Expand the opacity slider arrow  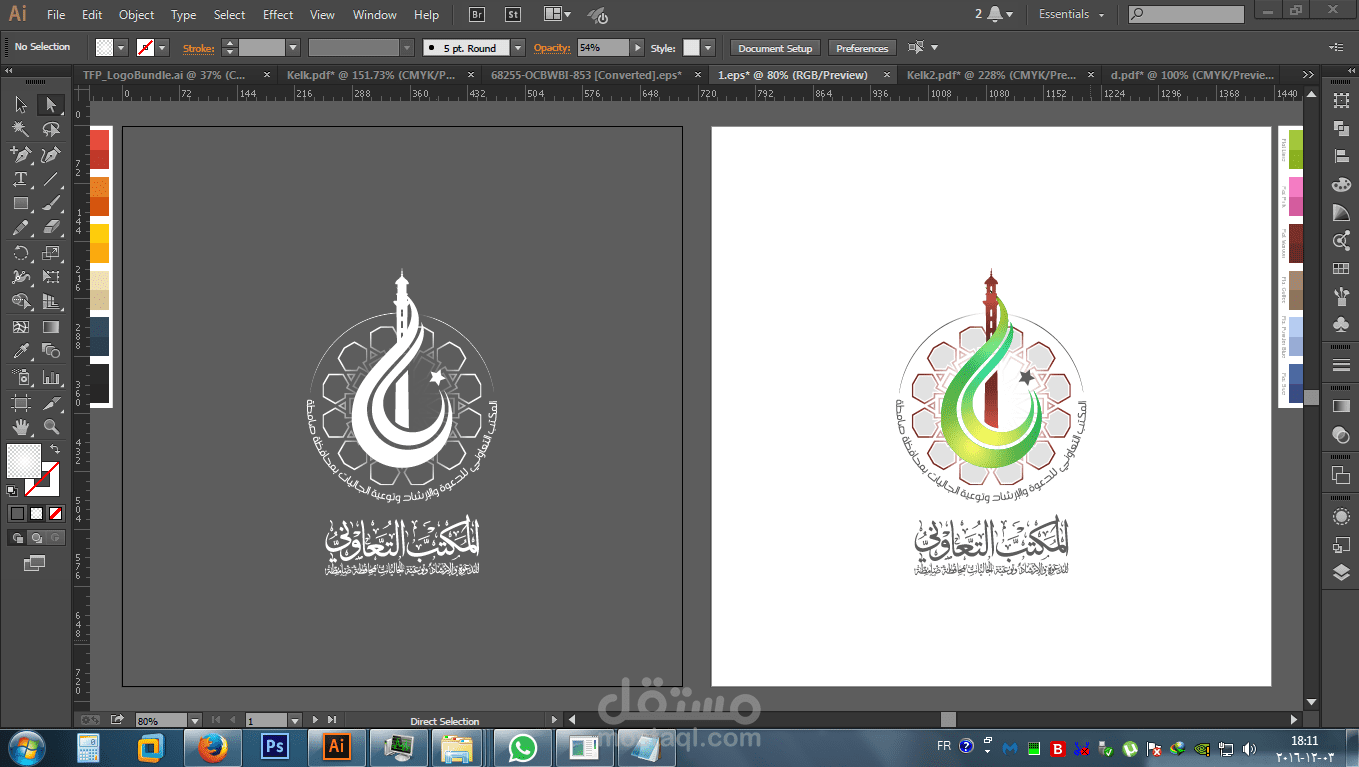(637, 48)
